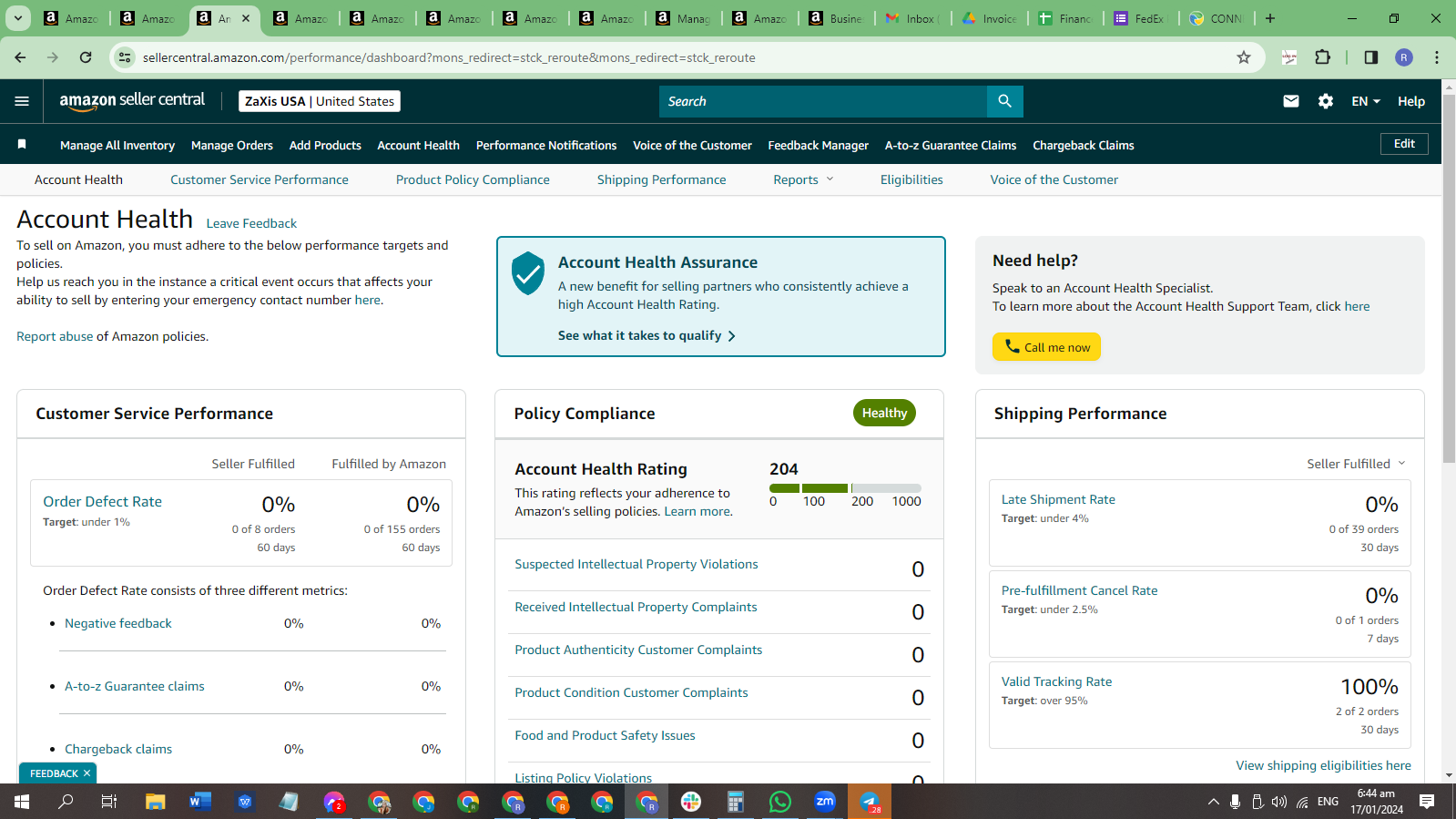Open WhatsApp from the taskbar
The width and height of the screenshot is (1456, 819).
coord(780,802)
